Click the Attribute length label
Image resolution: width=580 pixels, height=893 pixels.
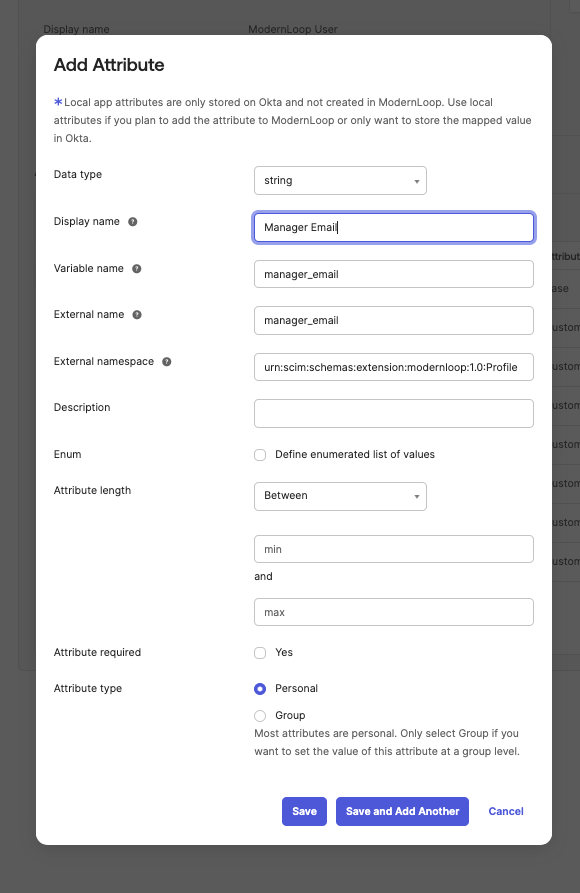click(92, 490)
